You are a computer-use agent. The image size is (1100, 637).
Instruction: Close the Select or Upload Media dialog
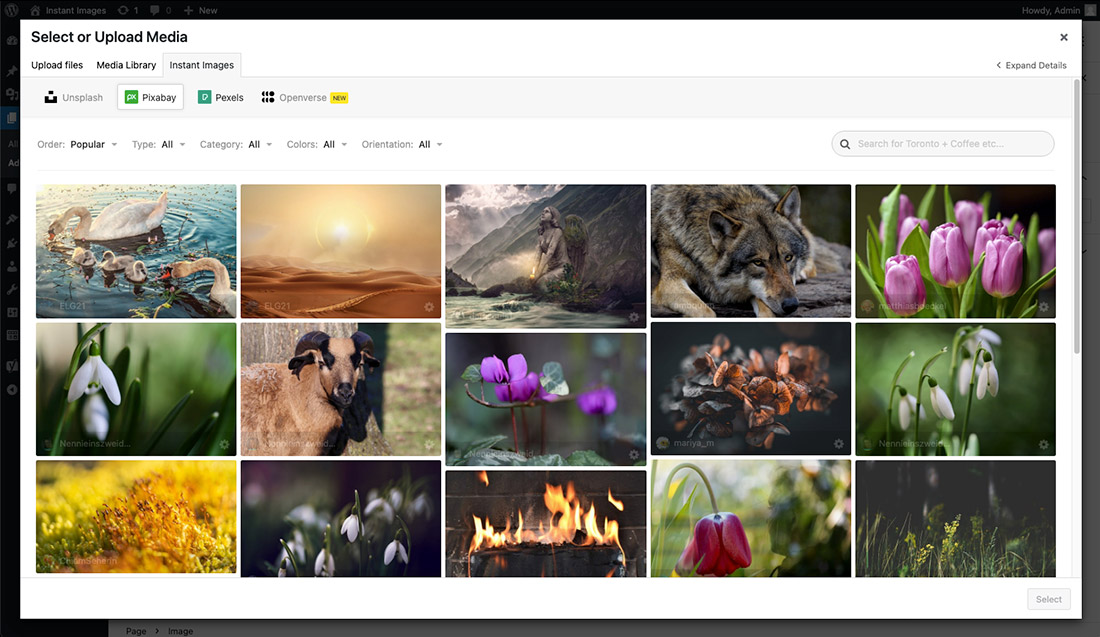1064,37
